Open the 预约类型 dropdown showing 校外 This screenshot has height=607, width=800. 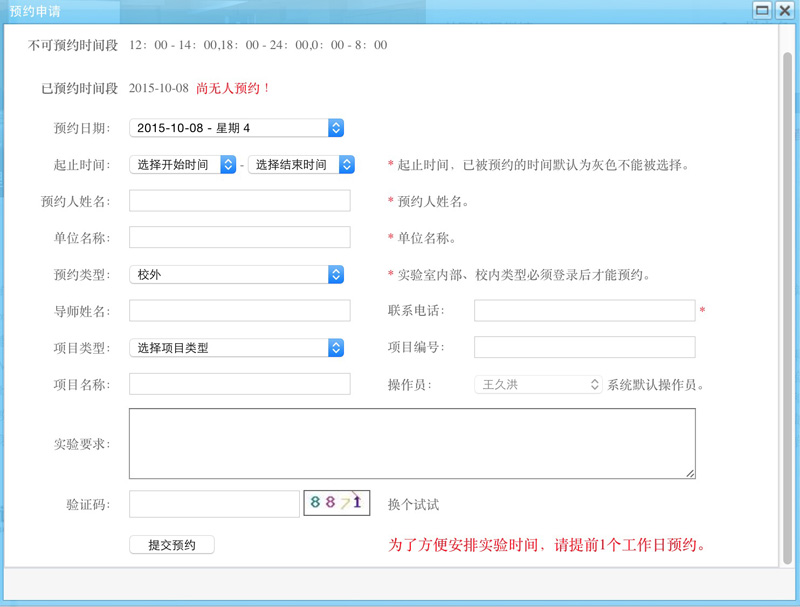pos(237,274)
